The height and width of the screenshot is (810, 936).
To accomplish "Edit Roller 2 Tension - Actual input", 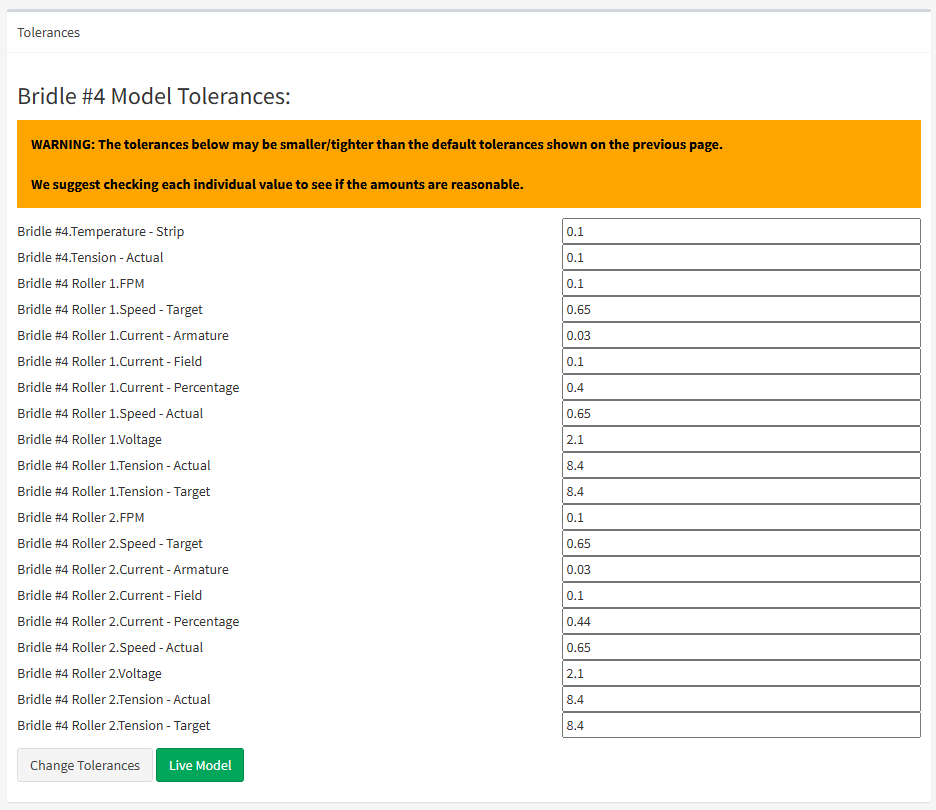I will point(740,699).
